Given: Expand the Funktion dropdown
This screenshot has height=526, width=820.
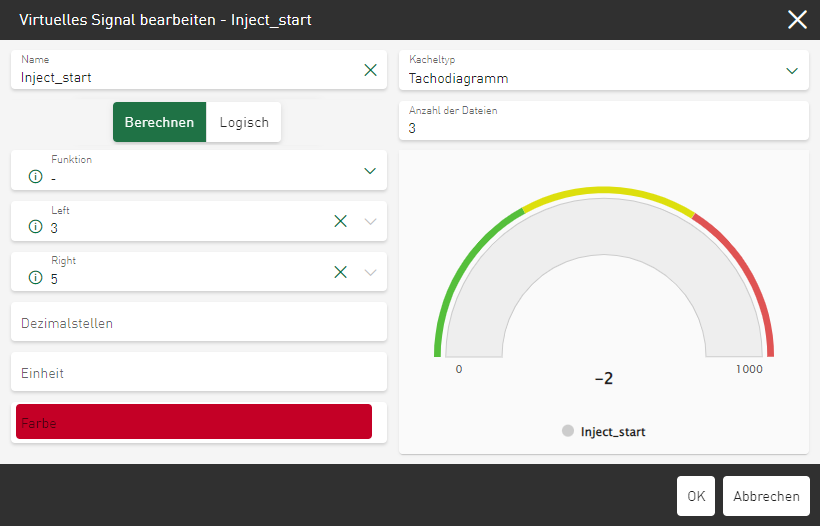Looking at the screenshot, I should [x=370, y=170].
